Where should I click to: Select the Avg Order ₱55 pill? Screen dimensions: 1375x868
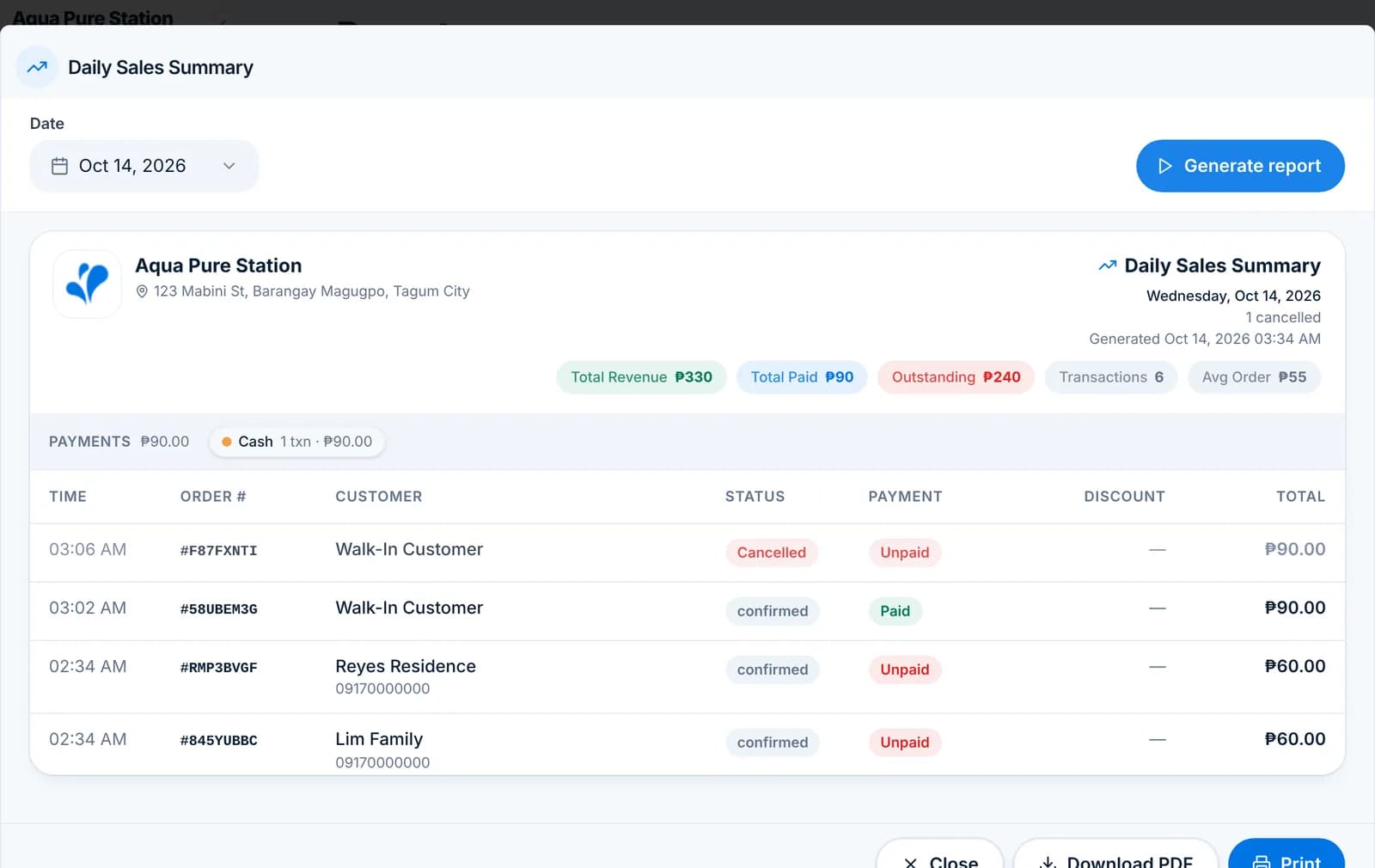click(x=1254, y=377)
